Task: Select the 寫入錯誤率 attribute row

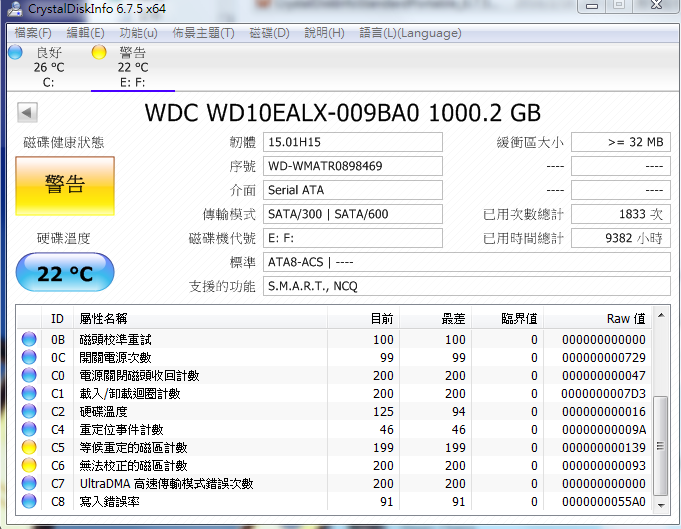Action: pos(334,501)
